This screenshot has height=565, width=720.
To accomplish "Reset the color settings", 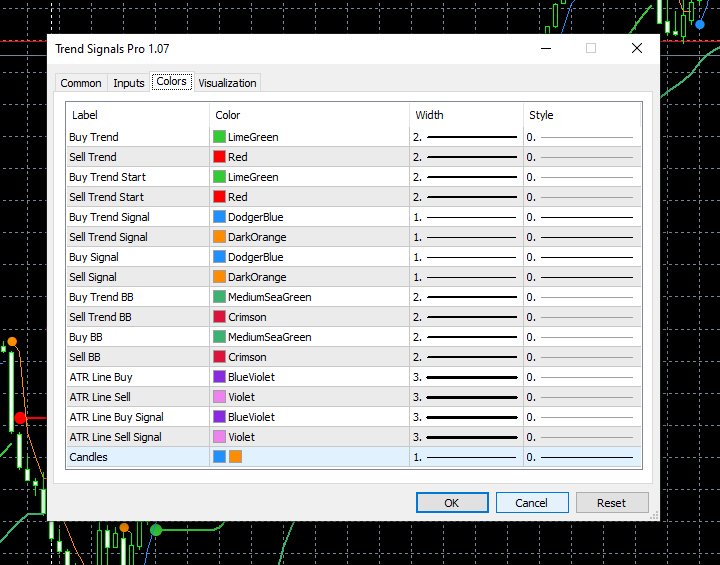I will (x=612, y=503).
